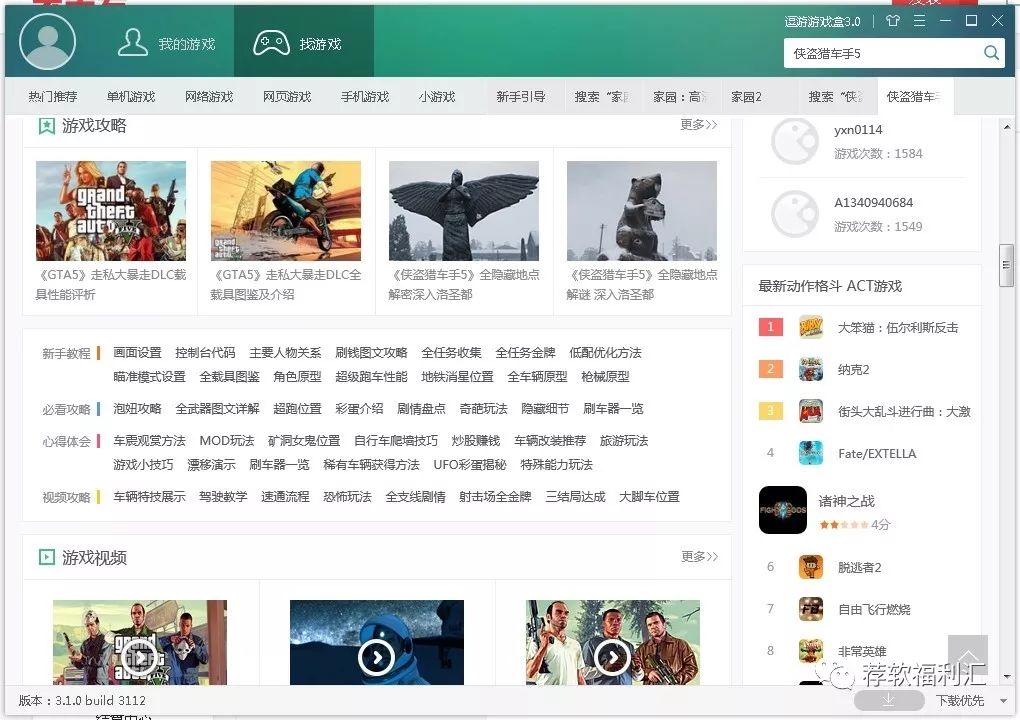Open the 侠盗猎车 tab on the far right
This screenshot has height=720, width=1020.
913,96
